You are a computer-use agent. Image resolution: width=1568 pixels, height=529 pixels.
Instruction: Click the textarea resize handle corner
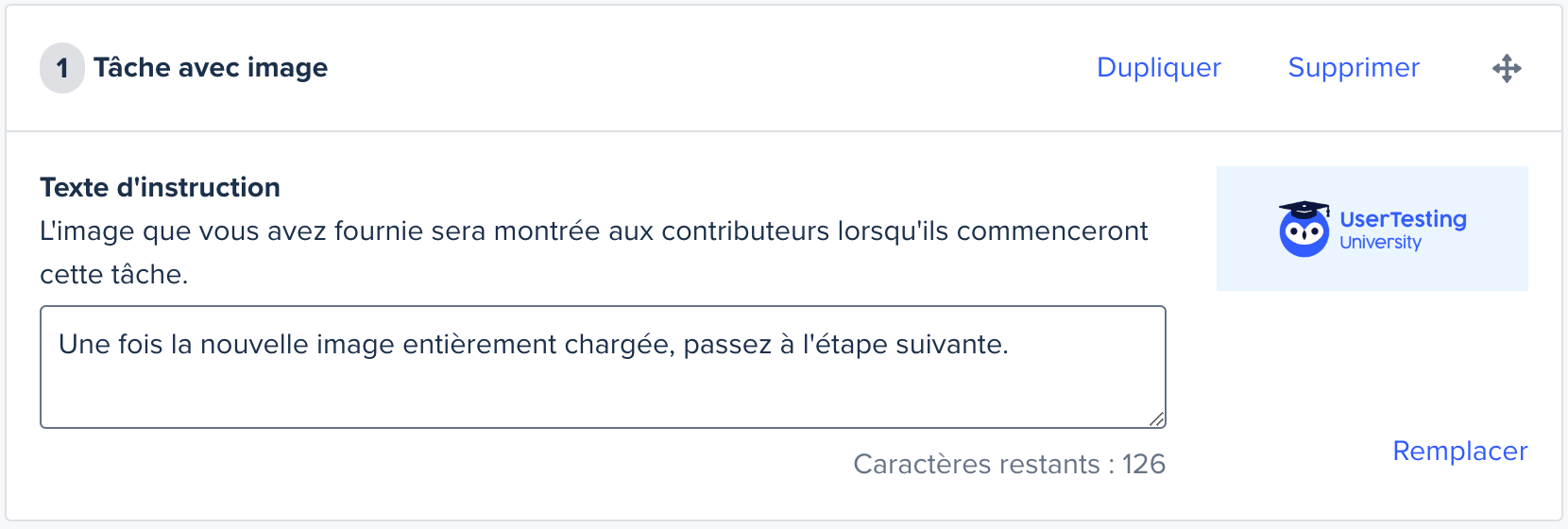click(x=1157, y=419)
